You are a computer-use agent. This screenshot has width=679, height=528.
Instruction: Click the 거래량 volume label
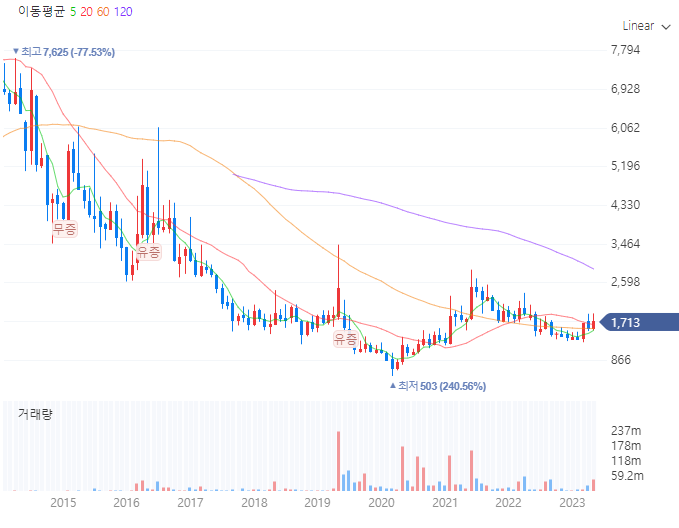[x=35, y=414]
